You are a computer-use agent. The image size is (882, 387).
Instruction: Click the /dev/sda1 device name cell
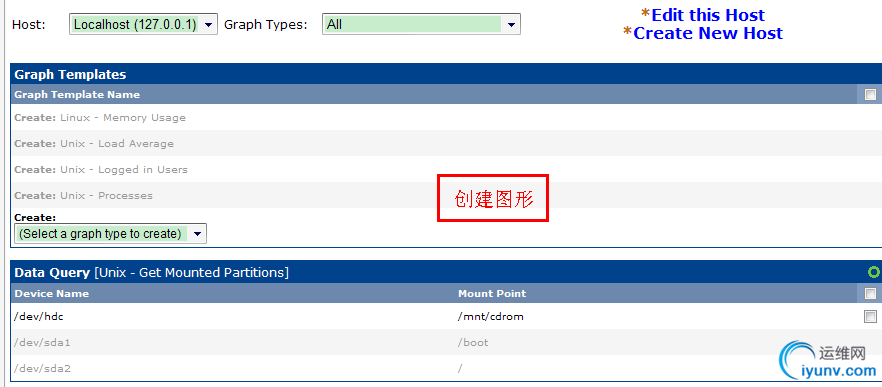pyautogui.click(x=42, y=342)
